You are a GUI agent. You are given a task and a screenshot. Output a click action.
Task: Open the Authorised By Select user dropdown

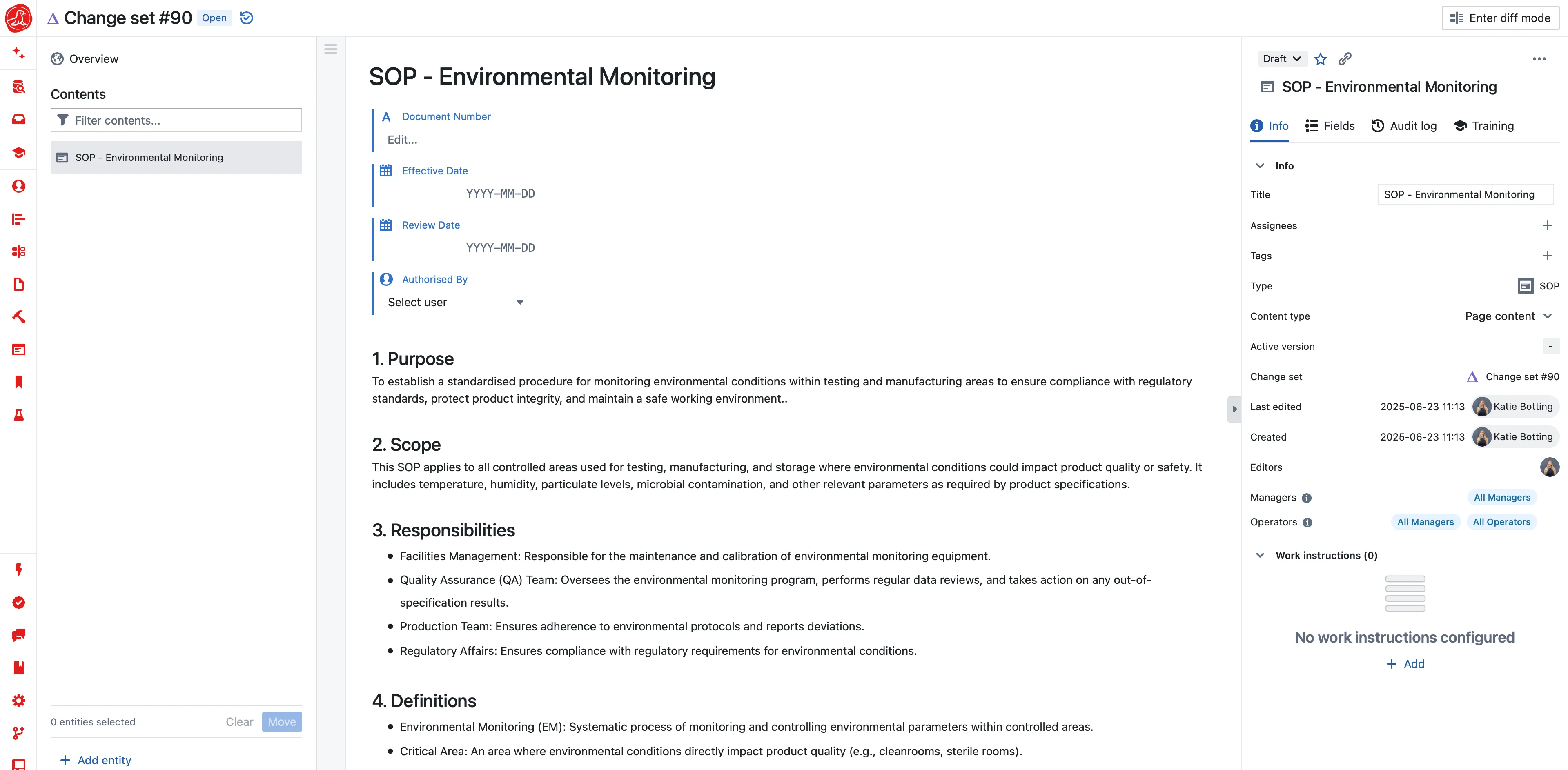(x=455, y=303)
